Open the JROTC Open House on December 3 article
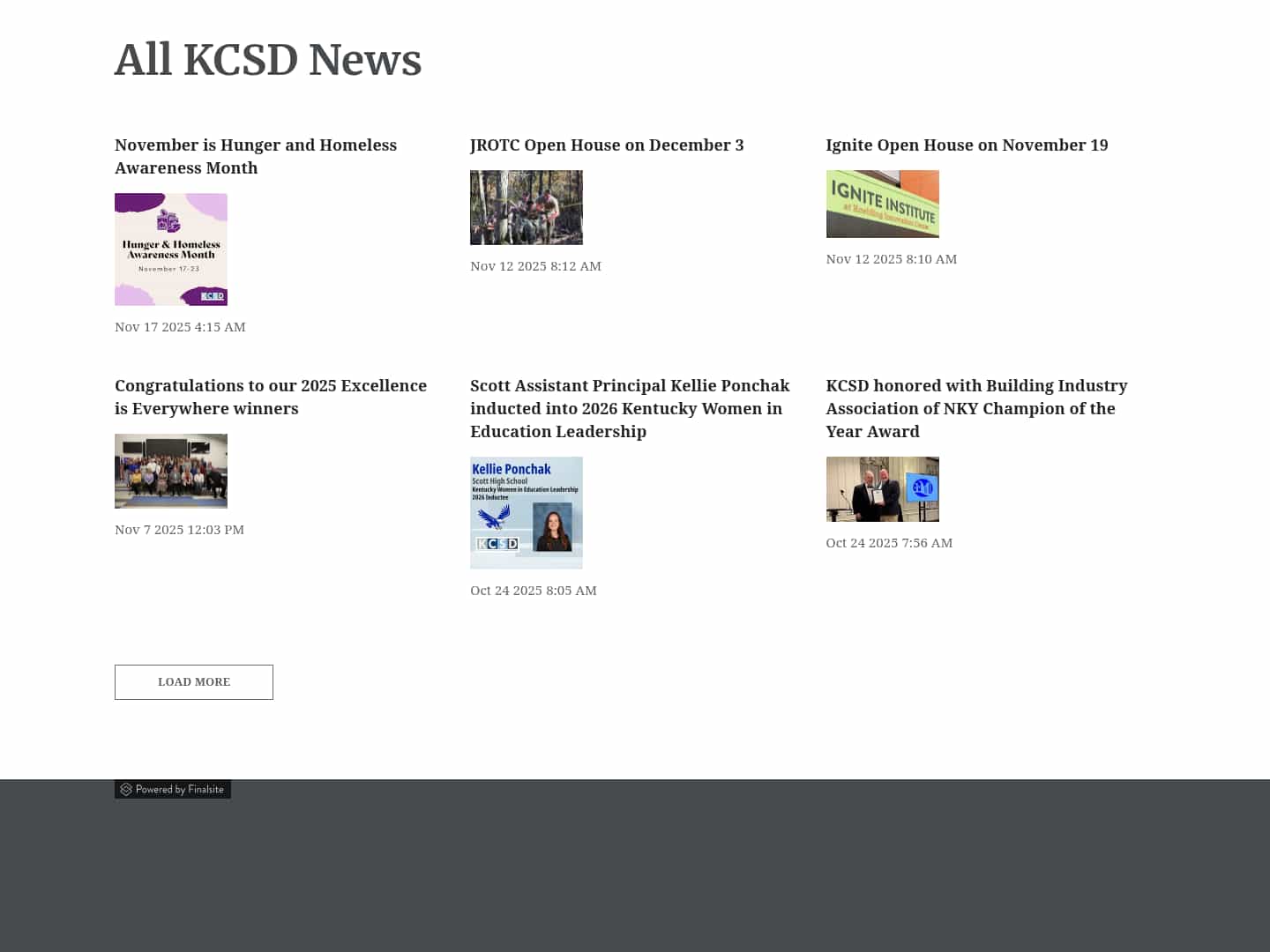The height and width of the screenshot is (952, 1270). point(607,145)
